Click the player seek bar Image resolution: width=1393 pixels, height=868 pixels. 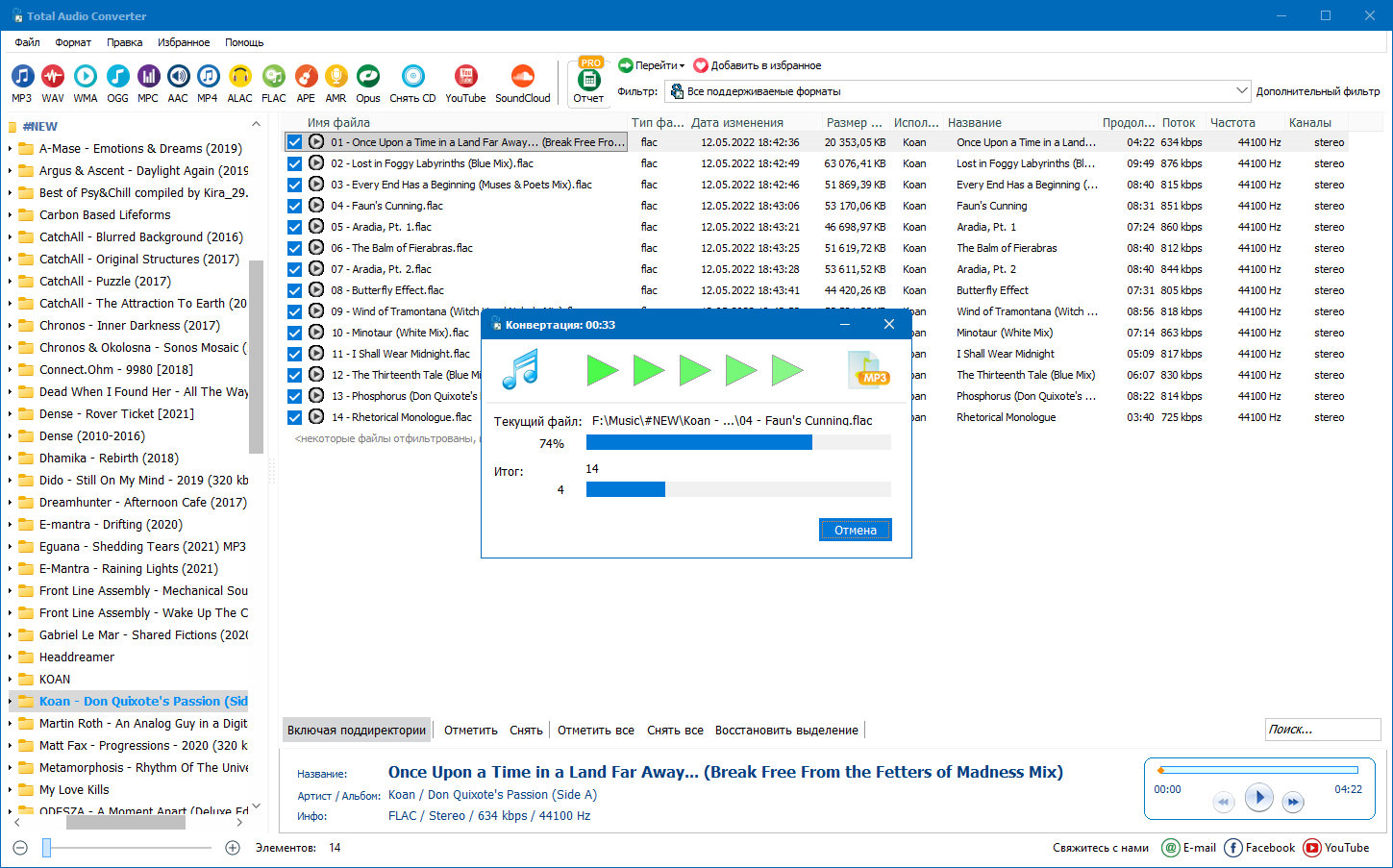click(1258, 770)
